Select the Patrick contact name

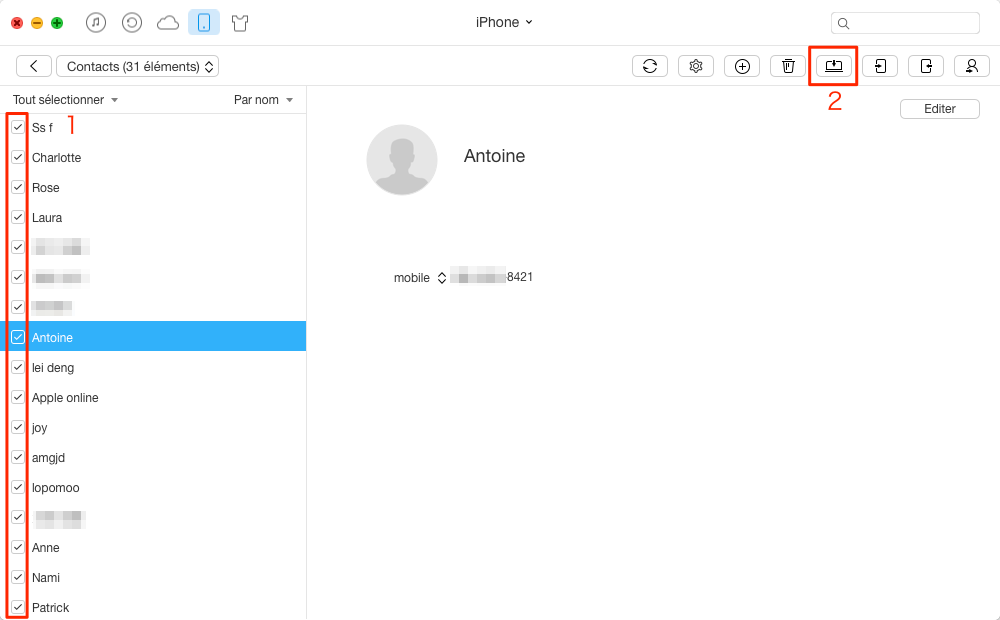point(50,607)
